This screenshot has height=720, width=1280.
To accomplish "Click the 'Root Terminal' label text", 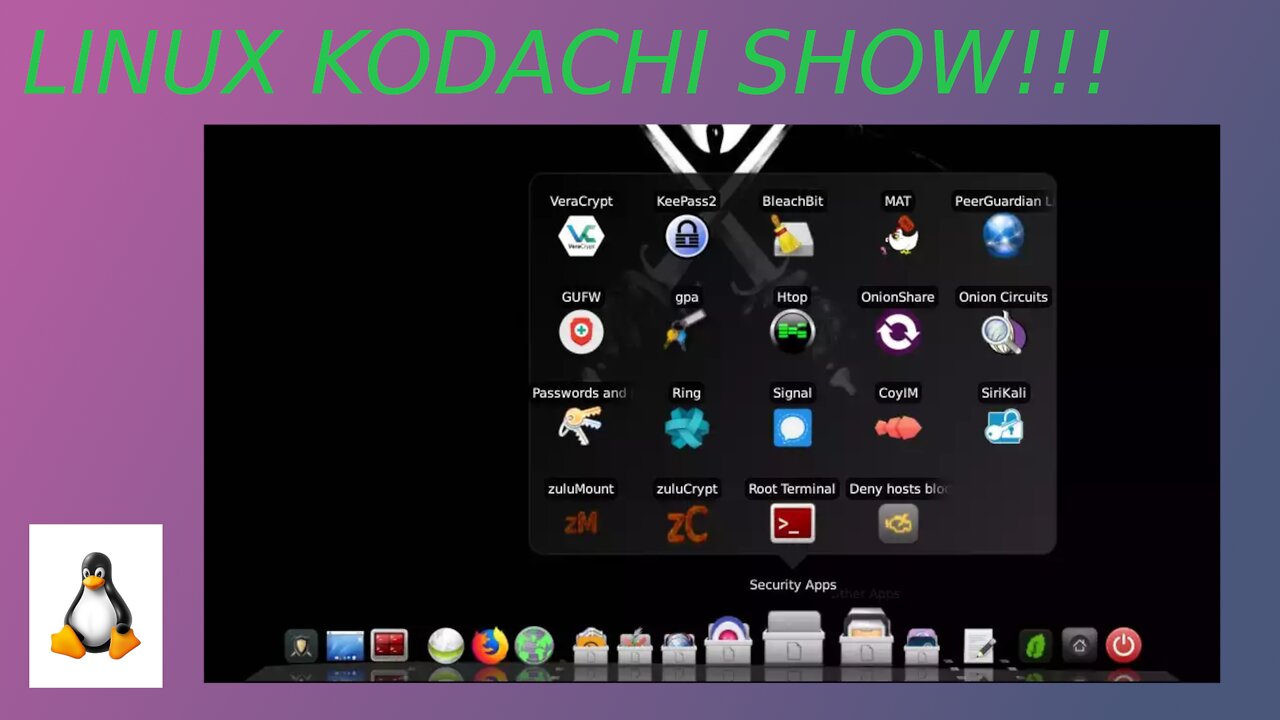I will (x=792, y=489).
